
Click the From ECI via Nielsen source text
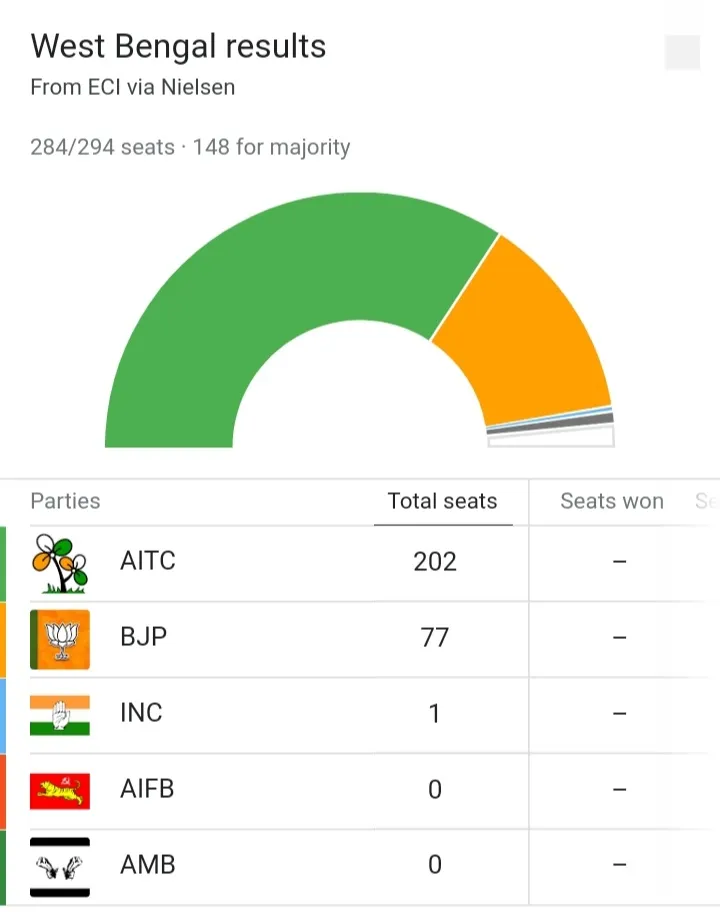pos(133,87)
